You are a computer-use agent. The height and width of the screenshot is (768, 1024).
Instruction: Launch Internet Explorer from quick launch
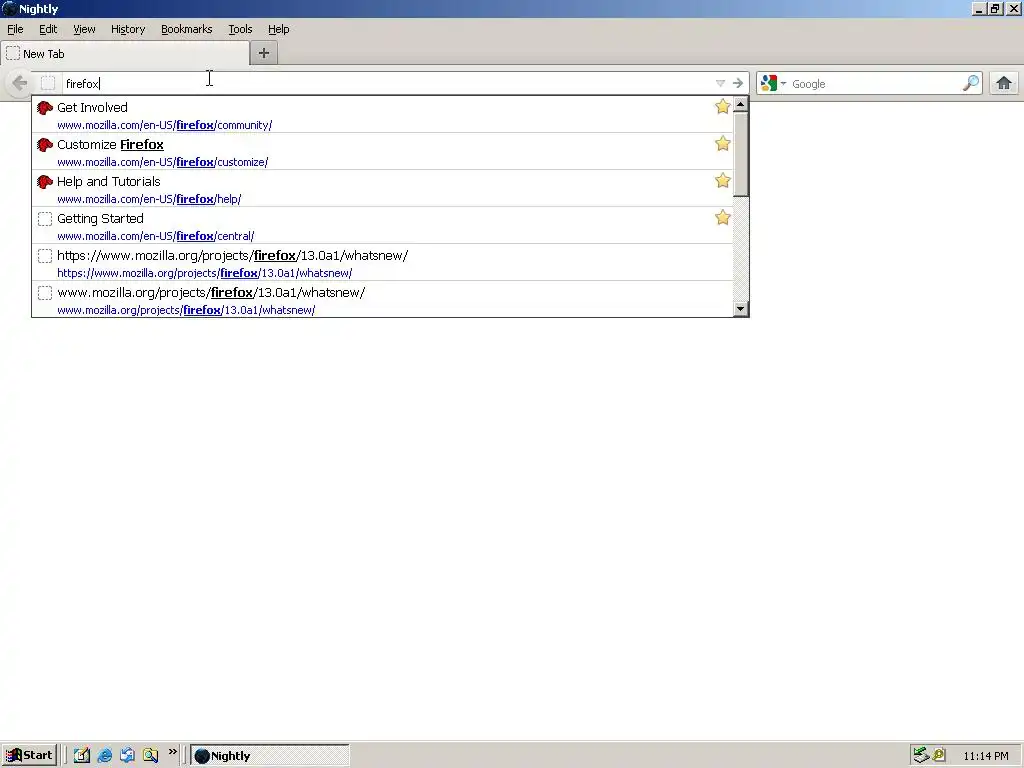(x=104, y=756)
